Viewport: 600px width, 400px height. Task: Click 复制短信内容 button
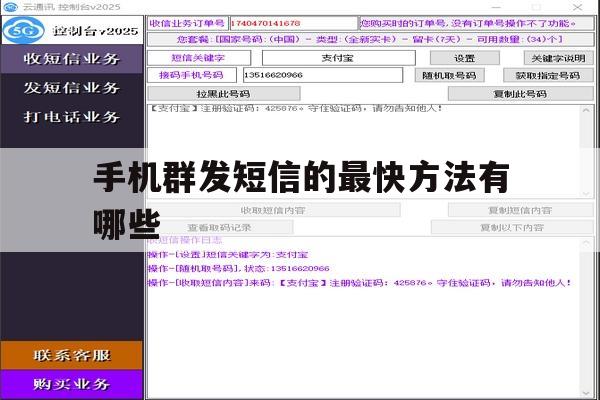pyautogui.click(x=520, y=210)
